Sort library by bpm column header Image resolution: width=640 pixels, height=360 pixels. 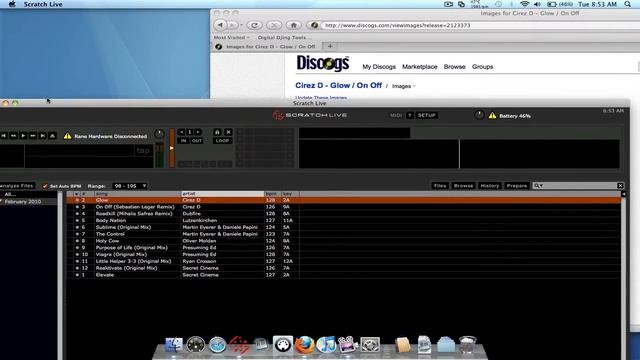click(273, 194)
